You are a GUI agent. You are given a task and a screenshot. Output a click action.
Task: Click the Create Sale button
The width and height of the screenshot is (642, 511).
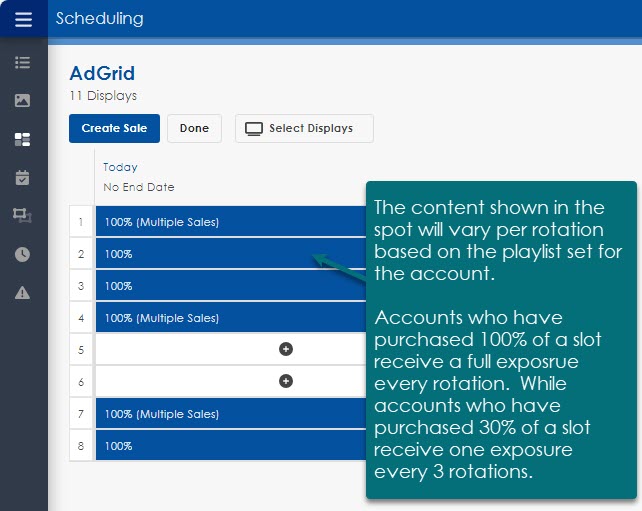coord(114,128)
